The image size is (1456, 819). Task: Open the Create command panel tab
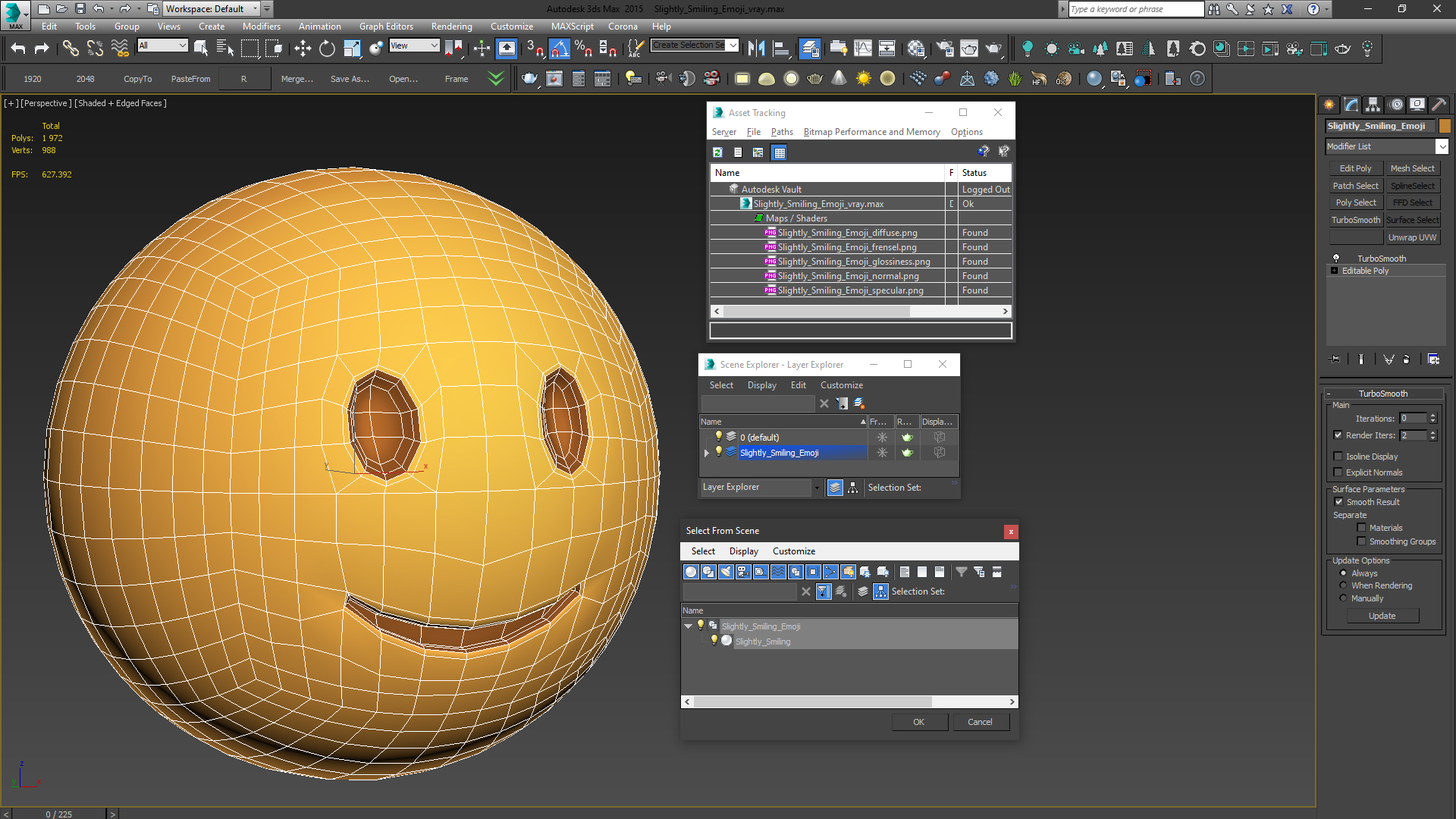(x=1329, y=105)
